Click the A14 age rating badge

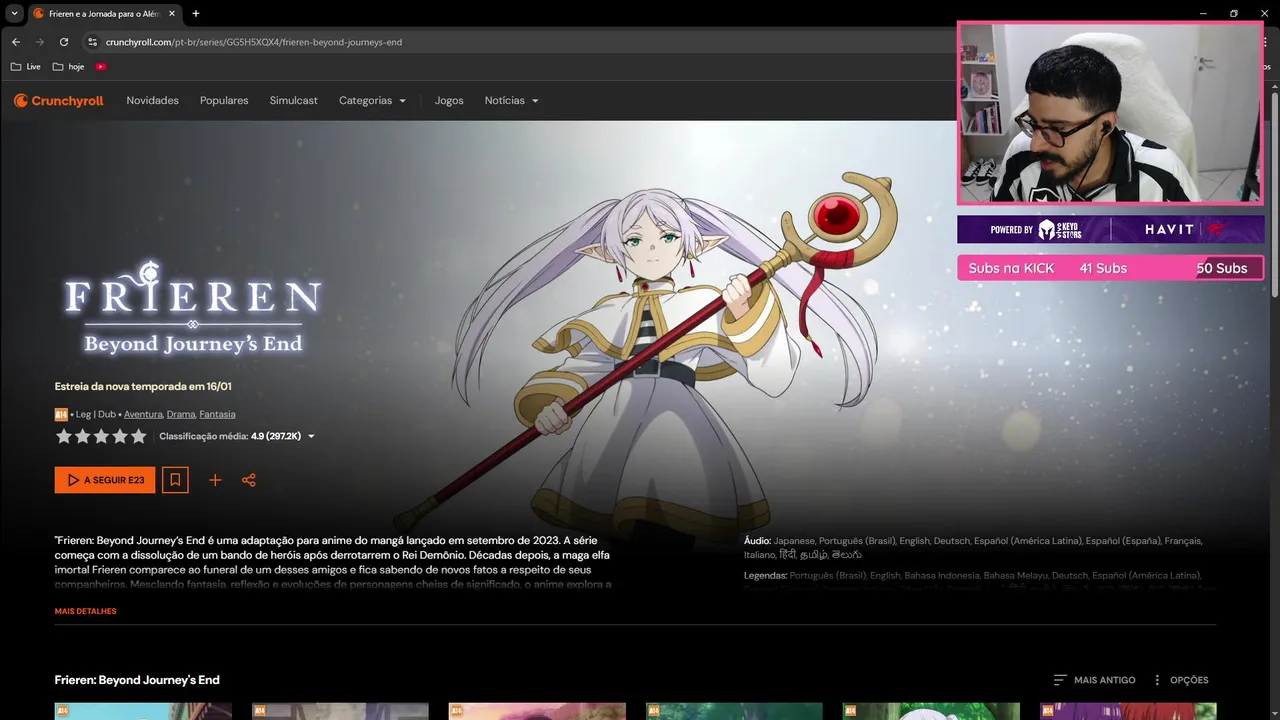pos(61,414)
